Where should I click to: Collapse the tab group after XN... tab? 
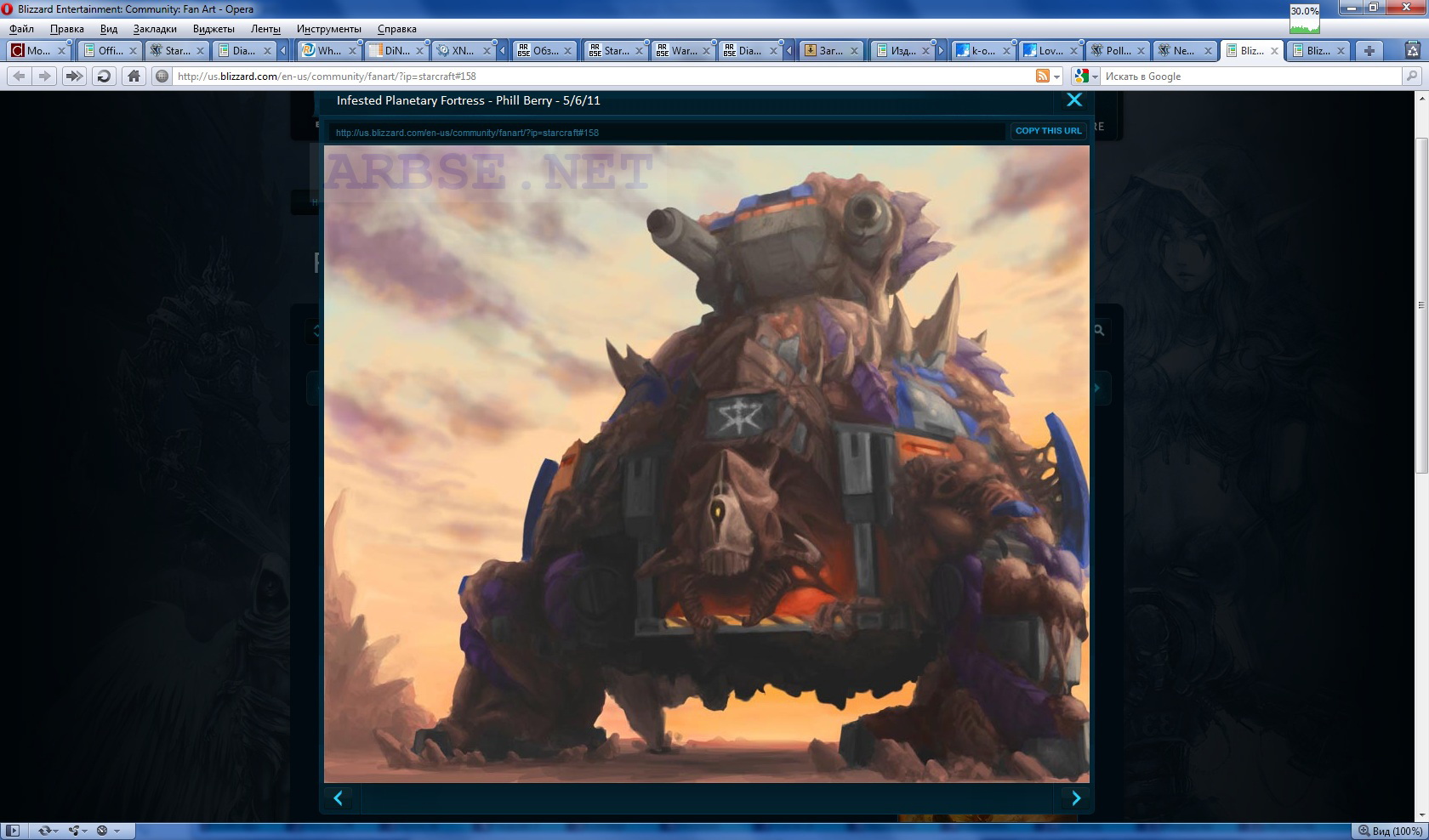[503, 50]
